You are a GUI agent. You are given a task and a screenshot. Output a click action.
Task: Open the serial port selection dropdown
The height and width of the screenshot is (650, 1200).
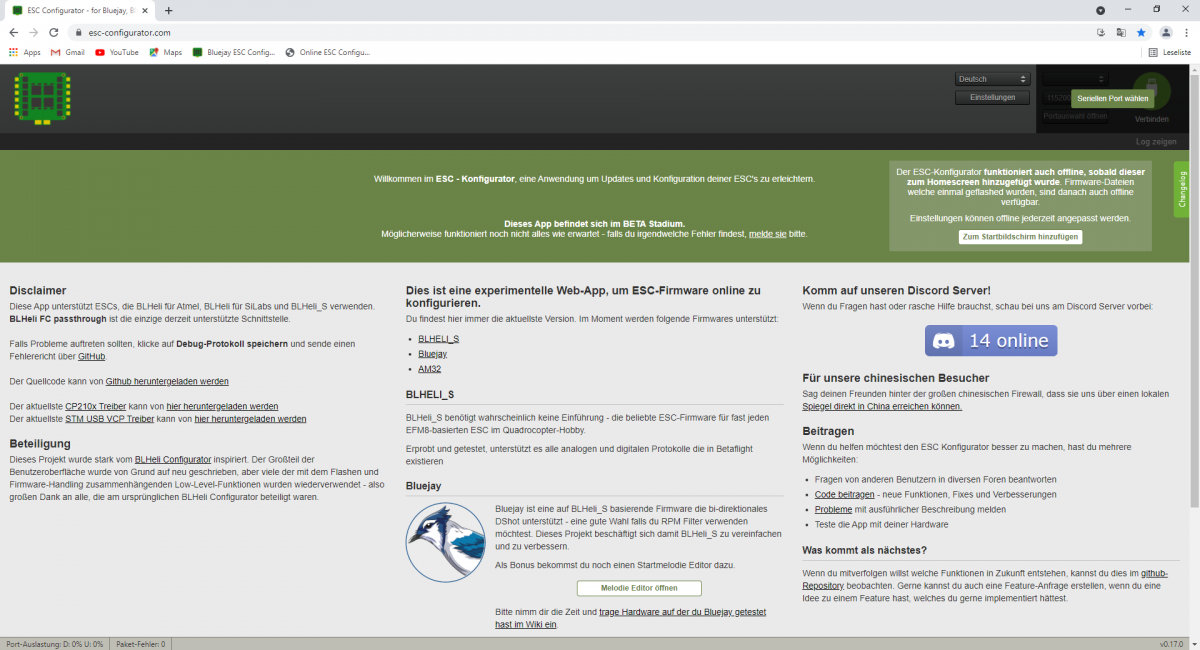tap(1075, 79)
